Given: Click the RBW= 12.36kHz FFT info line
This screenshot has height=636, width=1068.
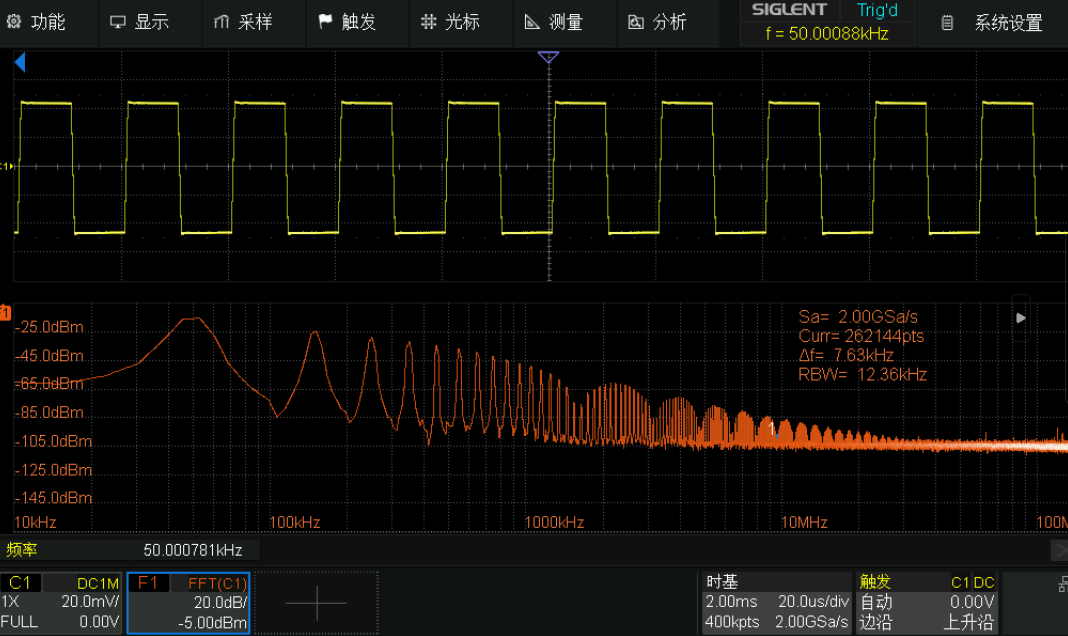Looking at the screenshot, I should click(862, 375).
